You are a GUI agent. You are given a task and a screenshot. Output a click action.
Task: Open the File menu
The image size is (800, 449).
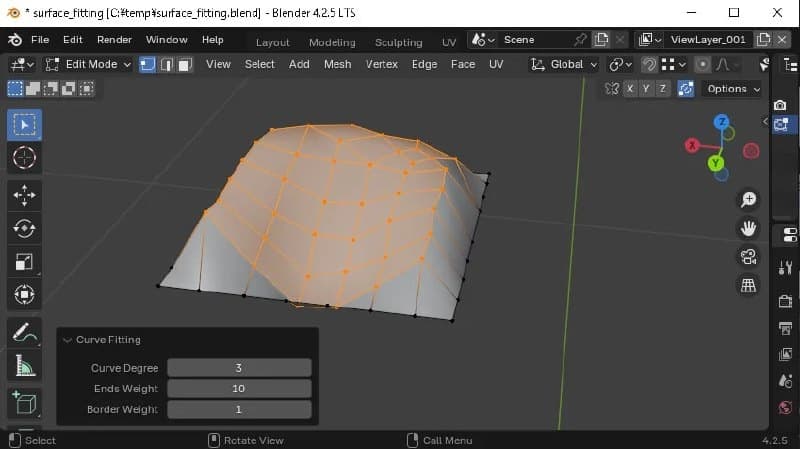pos(40,40)
